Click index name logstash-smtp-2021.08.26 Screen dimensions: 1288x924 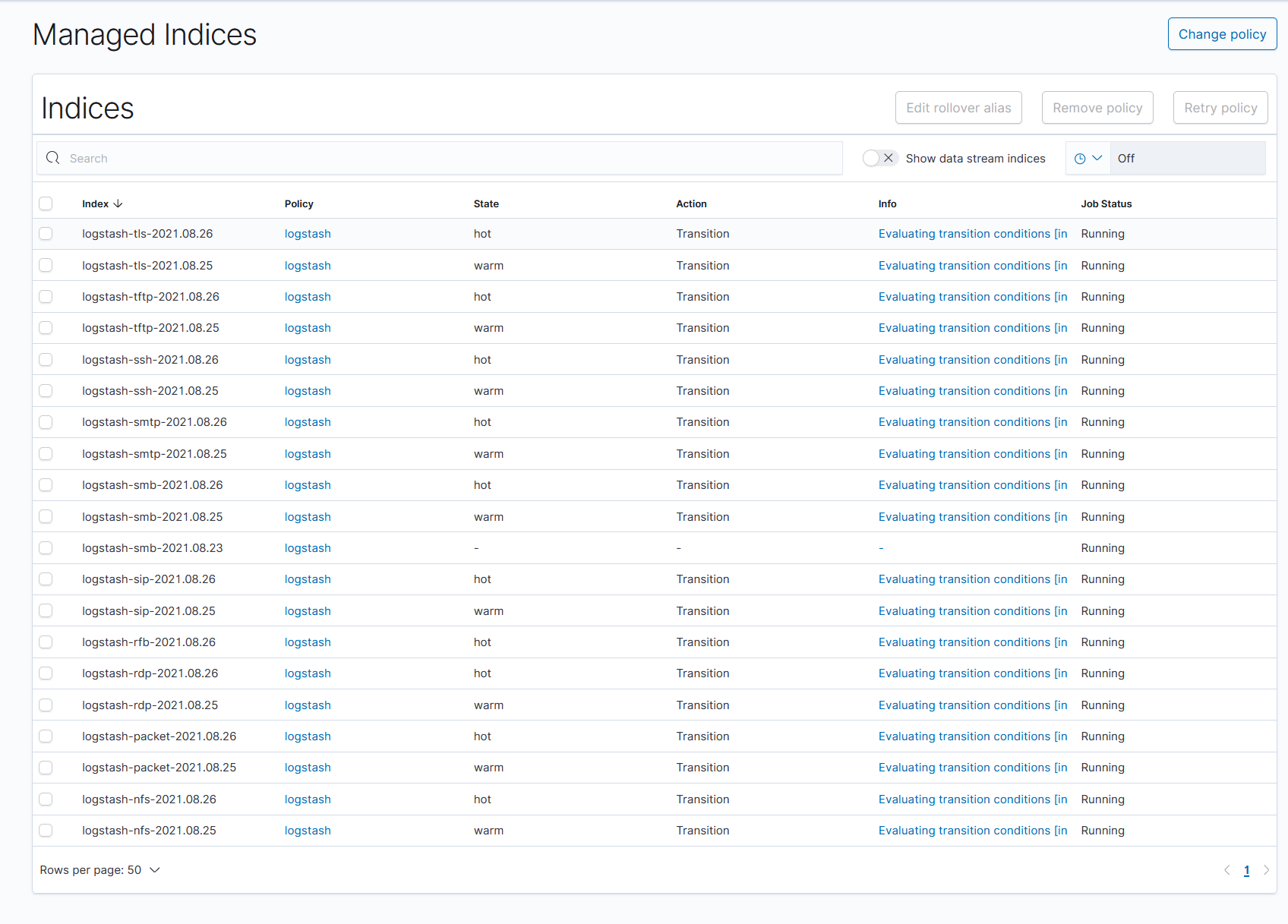(x=154, y=422)
